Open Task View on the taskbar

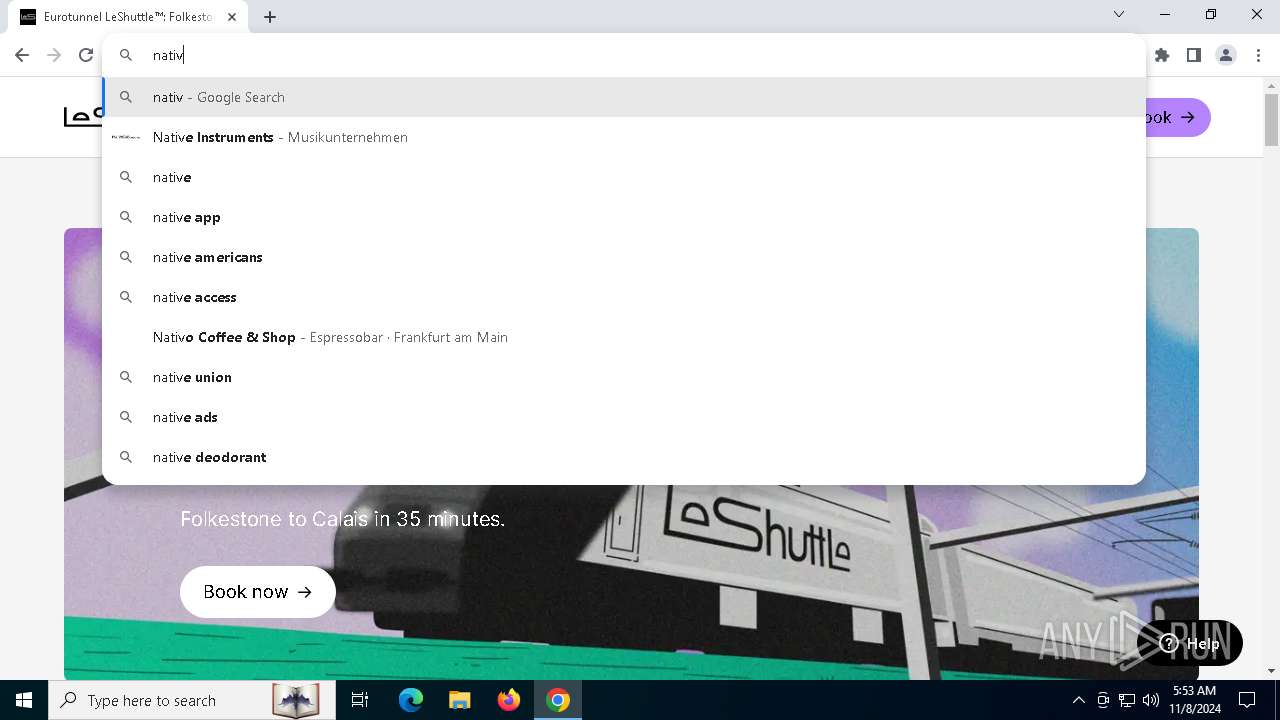click(x=360, y=700)
